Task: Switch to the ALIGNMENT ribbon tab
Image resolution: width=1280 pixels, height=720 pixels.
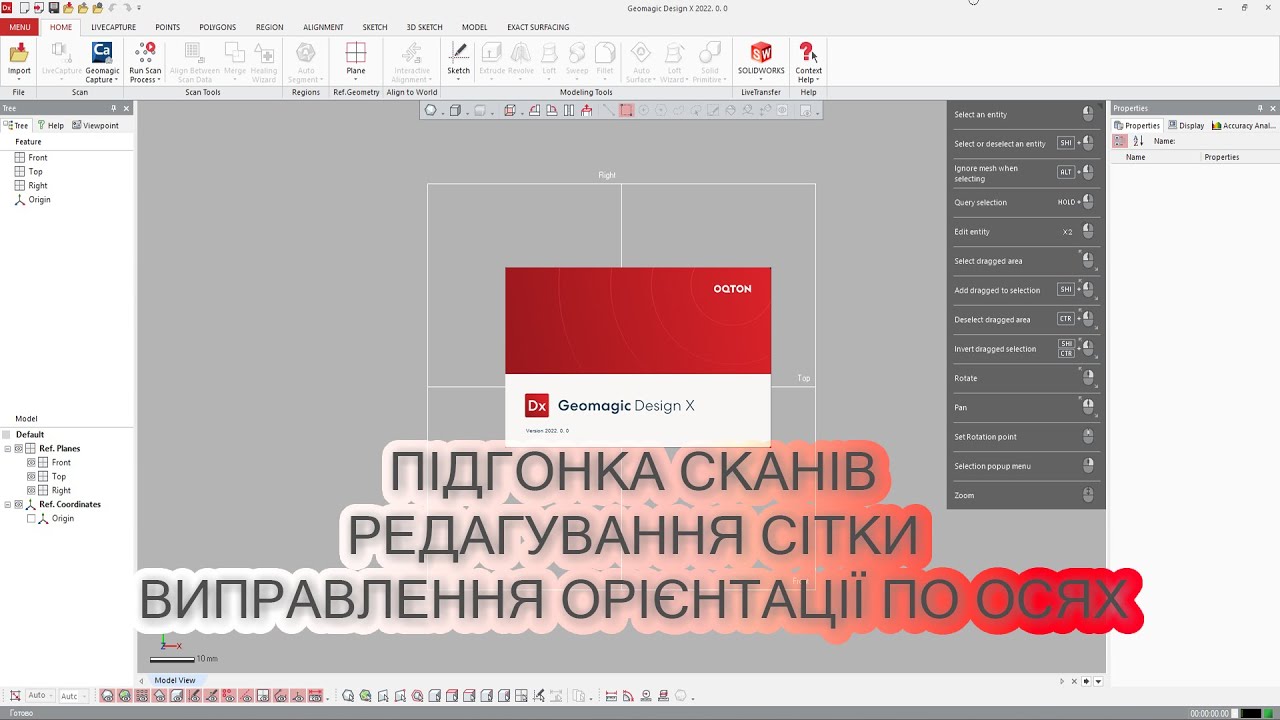Action: (323, 27)
